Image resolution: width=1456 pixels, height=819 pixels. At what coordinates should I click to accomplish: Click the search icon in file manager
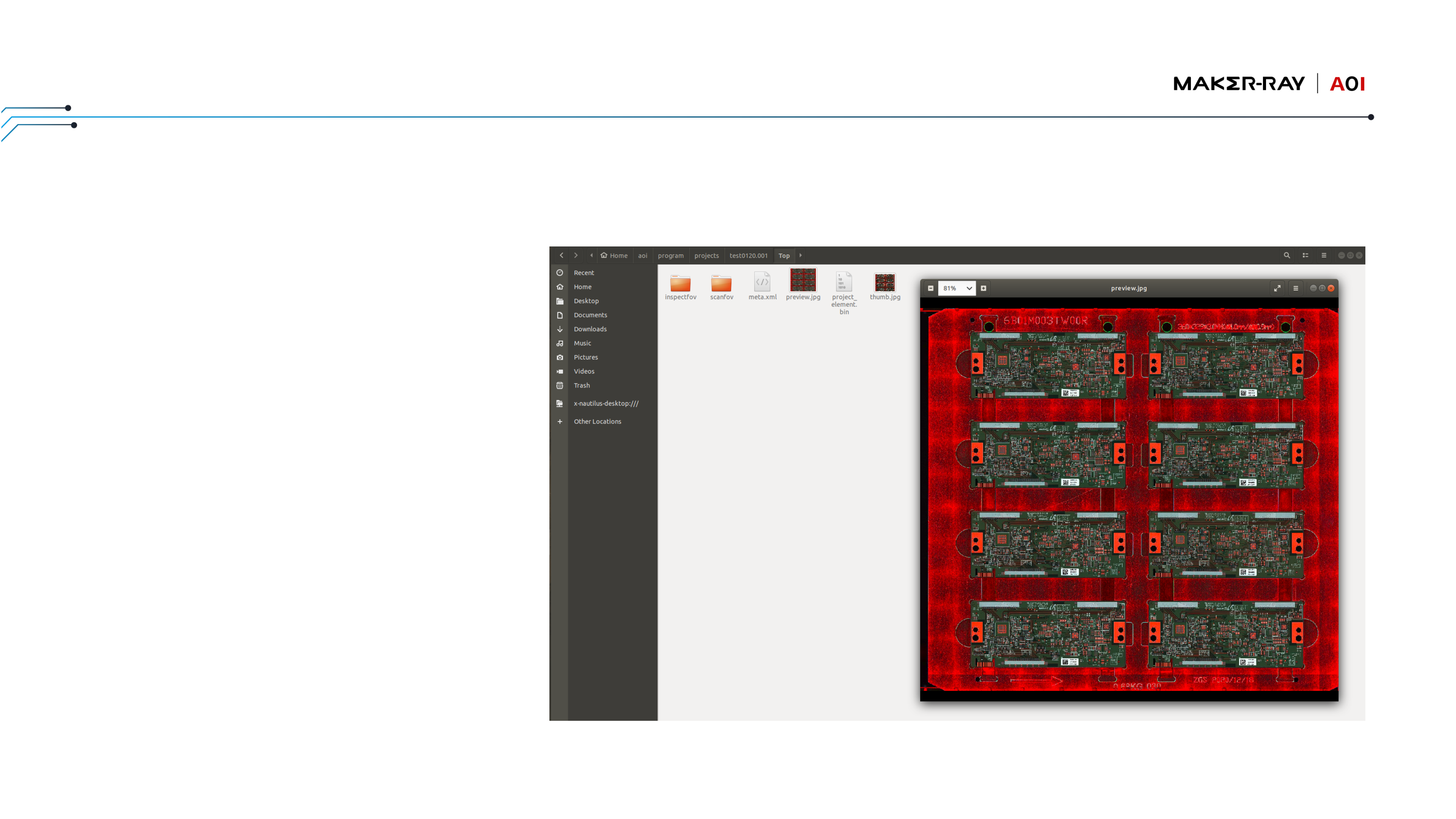tap(1287, 256)
